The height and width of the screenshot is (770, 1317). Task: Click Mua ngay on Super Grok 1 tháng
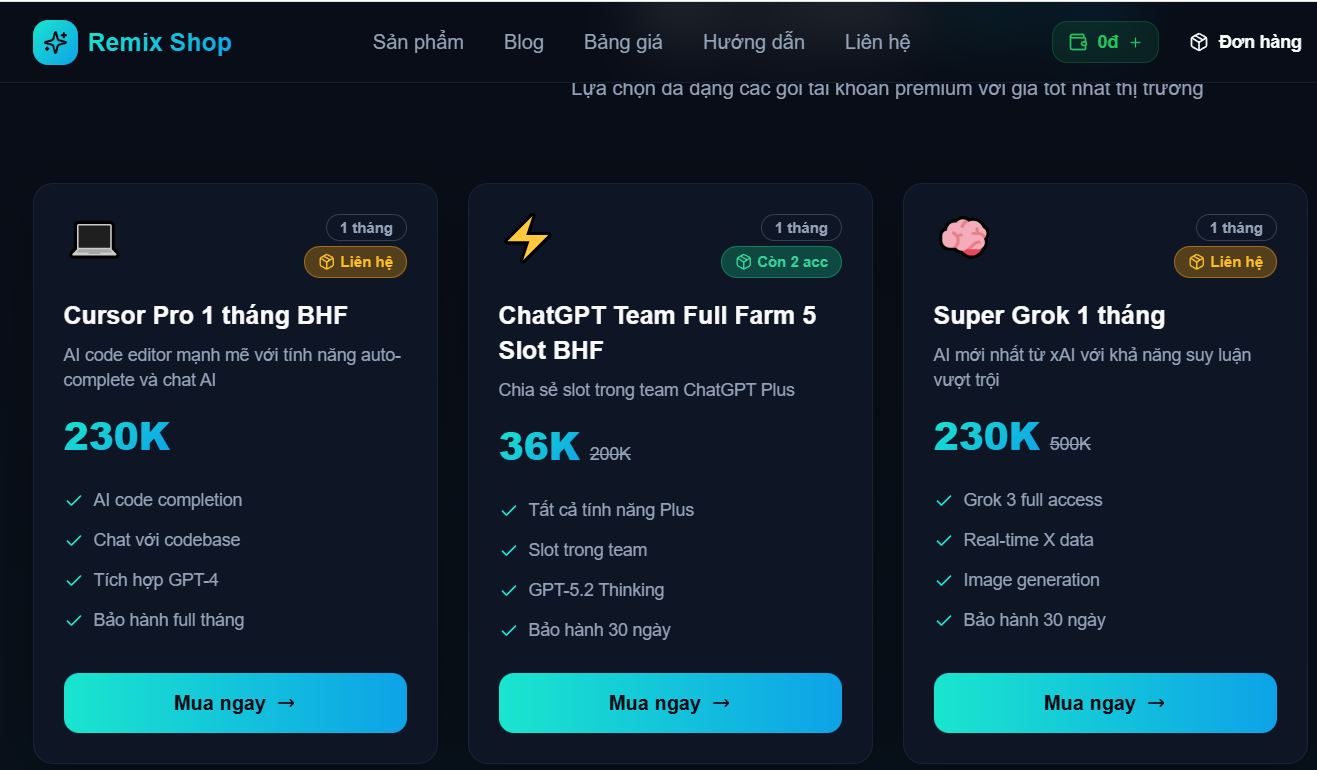pos(1104,703)
